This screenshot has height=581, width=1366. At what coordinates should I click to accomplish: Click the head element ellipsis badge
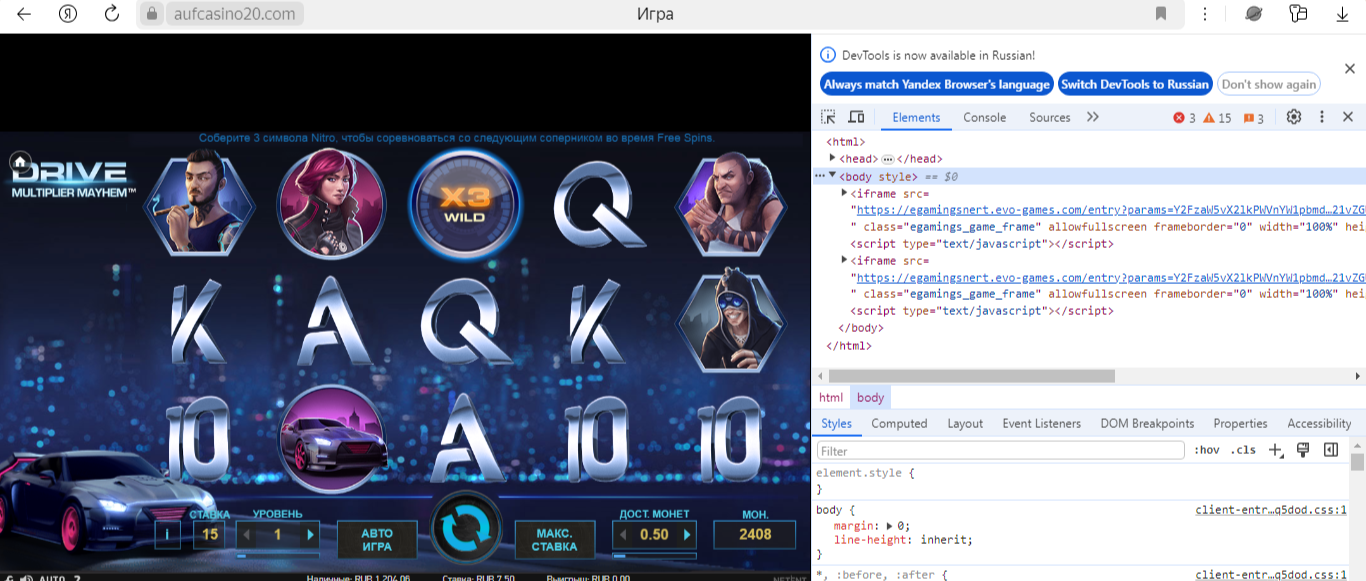(887, 159)
